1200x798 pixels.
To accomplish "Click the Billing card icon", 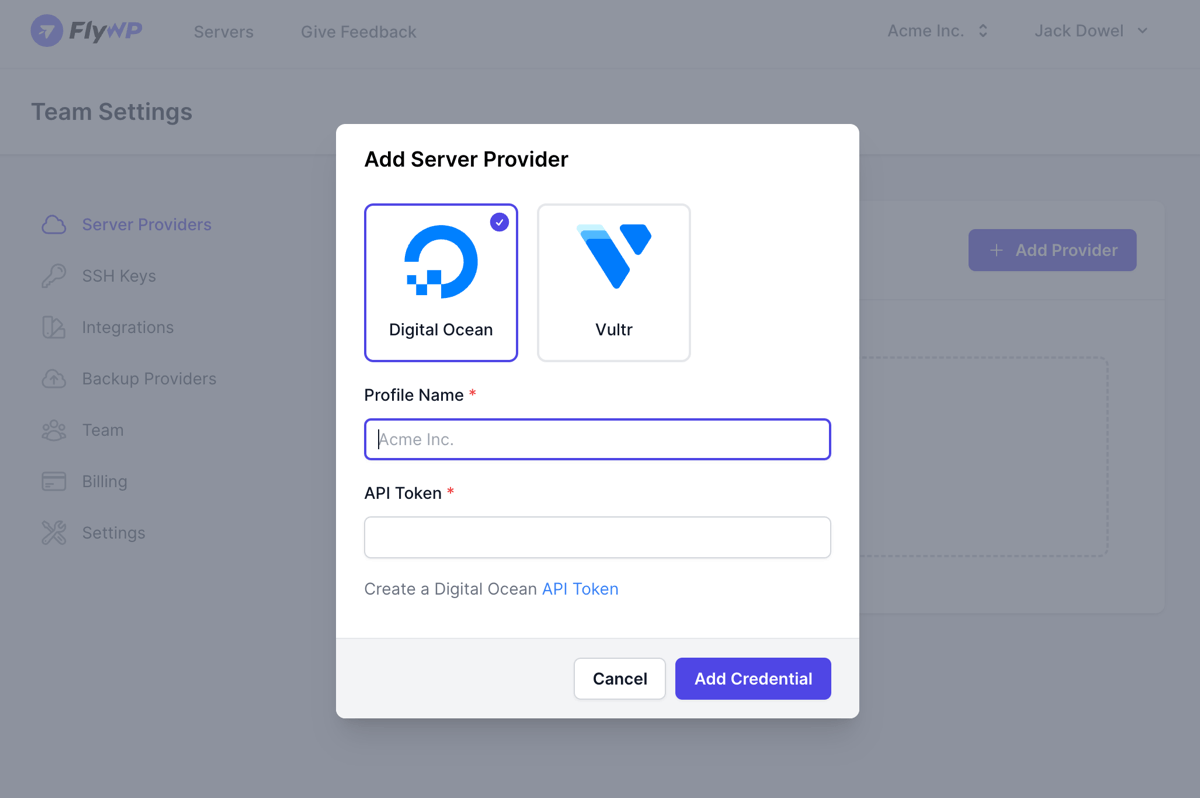I will click(54, 482).
